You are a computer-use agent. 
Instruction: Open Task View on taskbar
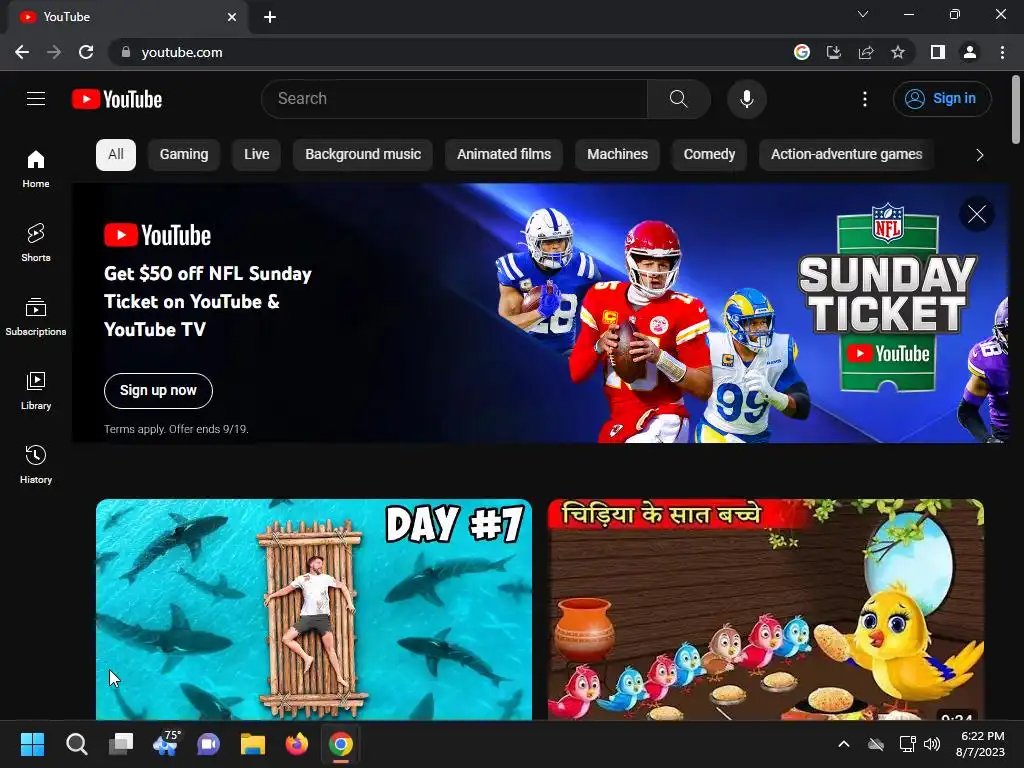tap(121, 744)
